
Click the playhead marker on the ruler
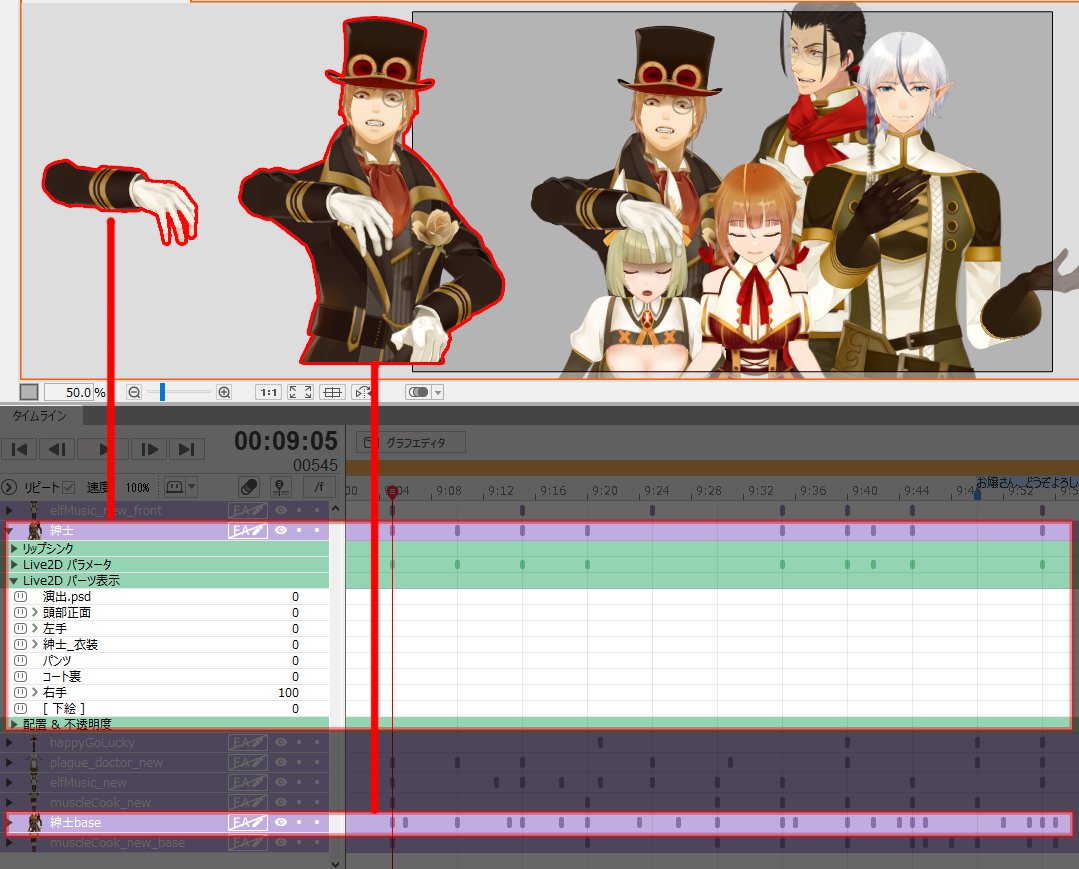[x=392, y=491]
